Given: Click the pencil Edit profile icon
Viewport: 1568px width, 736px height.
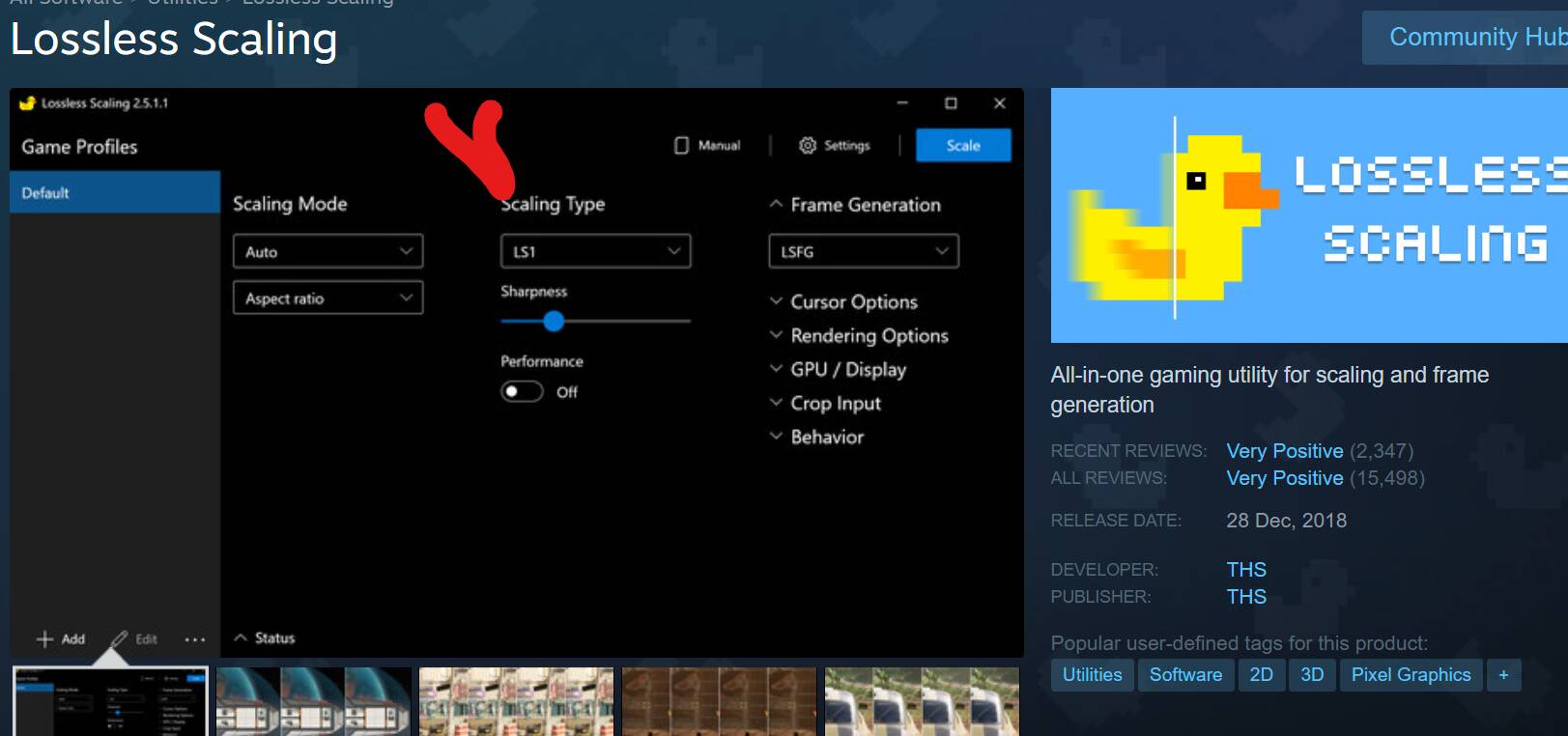Looking at the screenshot, I should [x=120, y=639].
